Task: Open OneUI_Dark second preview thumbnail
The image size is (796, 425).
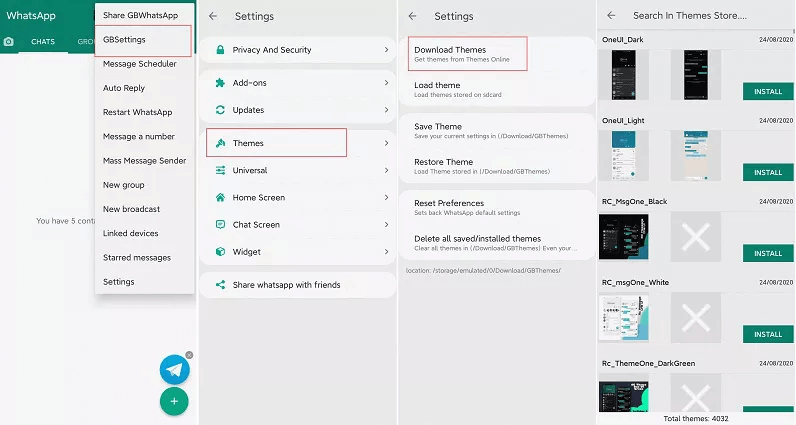Action: pyautogui.click(x=695, y=75)
